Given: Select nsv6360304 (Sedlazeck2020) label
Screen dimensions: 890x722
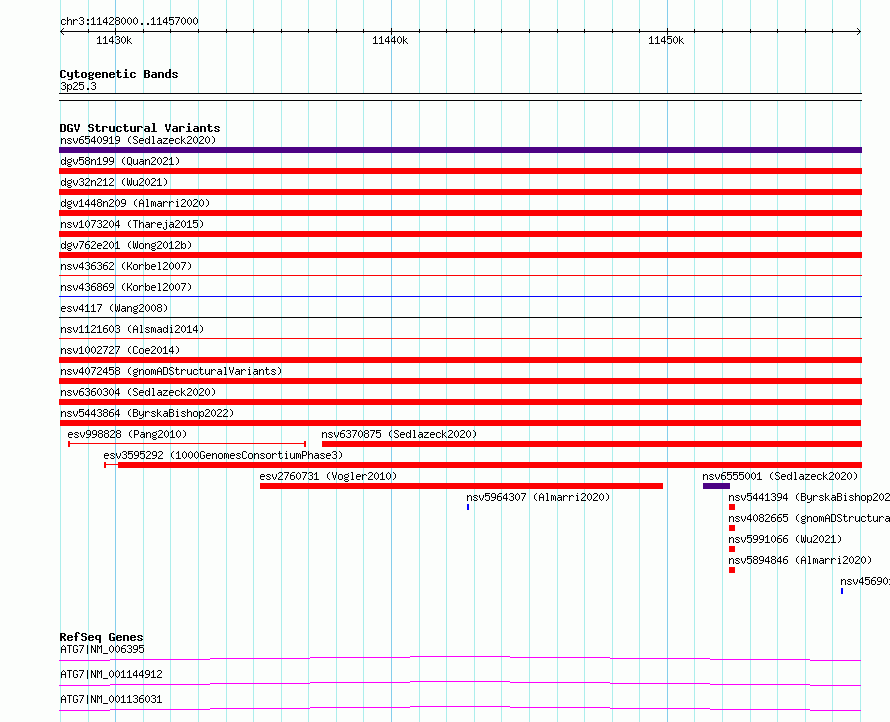Looking at the screenshot, I should [138, 392].
